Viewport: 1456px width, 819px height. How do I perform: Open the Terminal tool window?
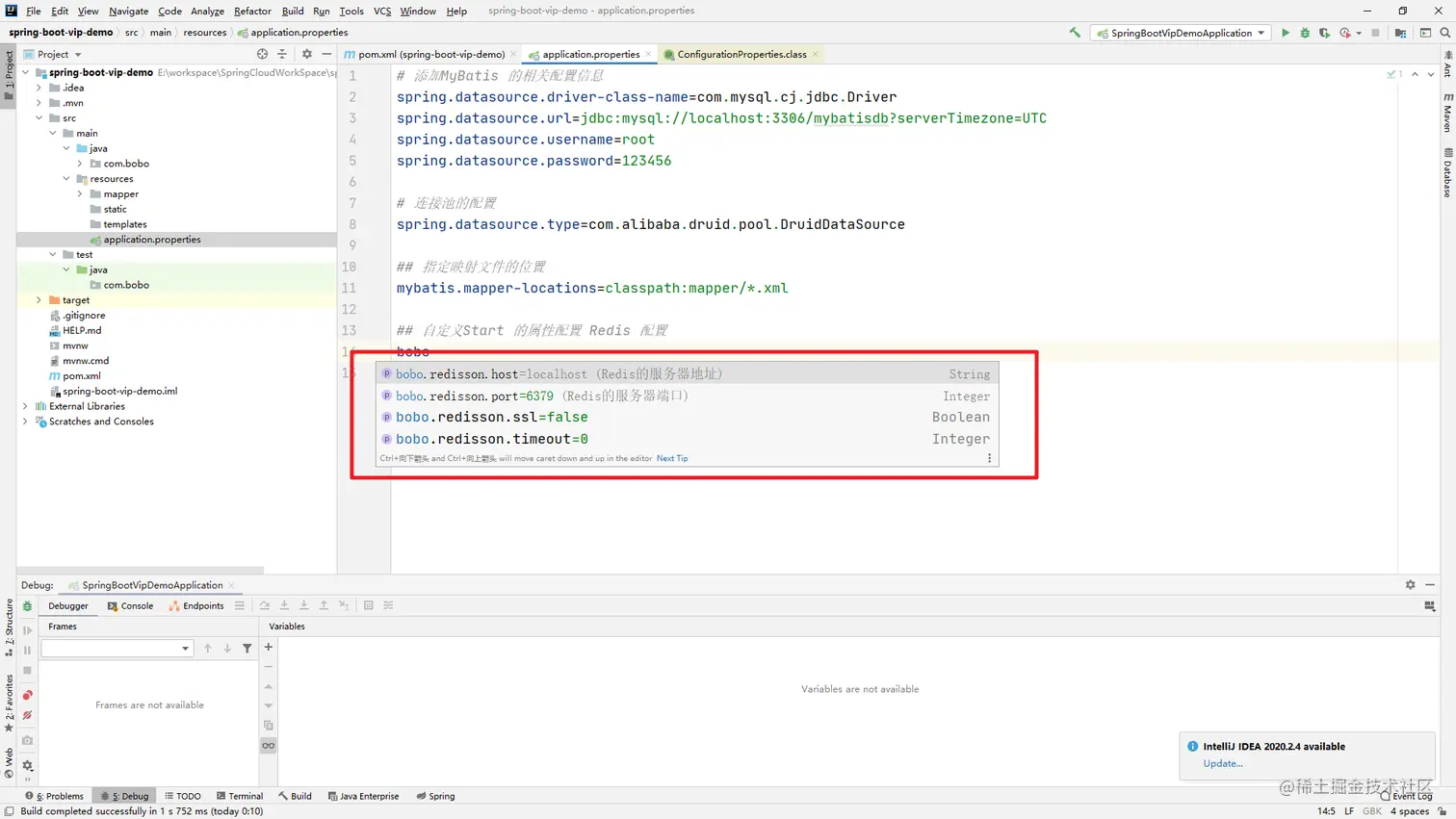coord(240,796)
